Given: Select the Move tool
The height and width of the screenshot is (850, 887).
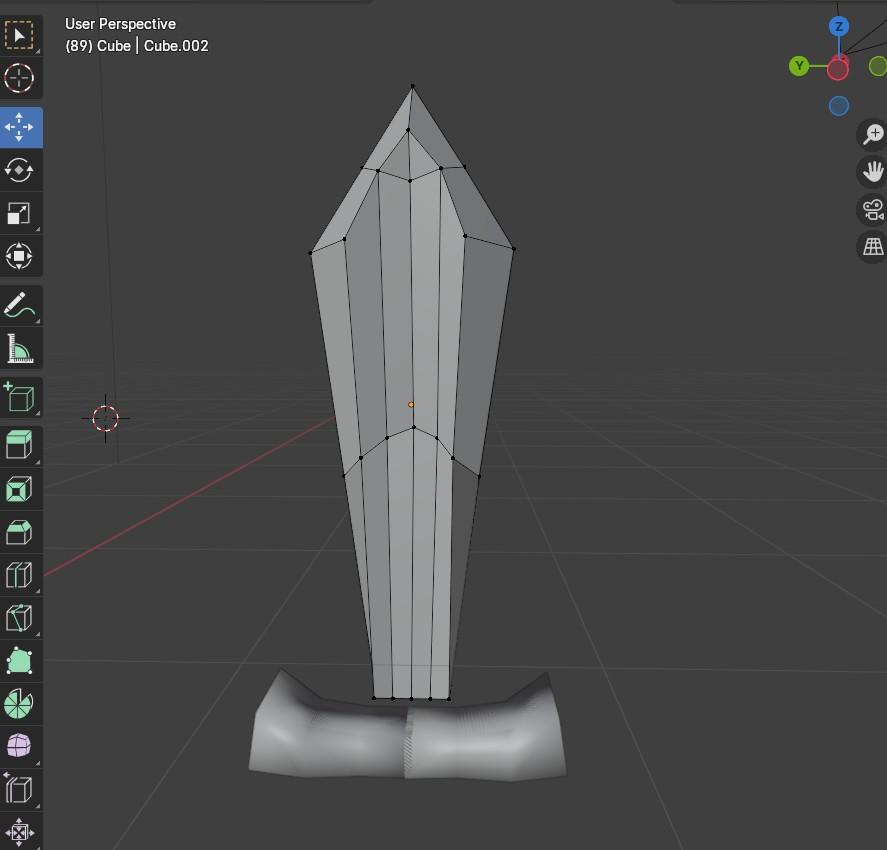Looking at the screenshot, I should tap(20, 127).
